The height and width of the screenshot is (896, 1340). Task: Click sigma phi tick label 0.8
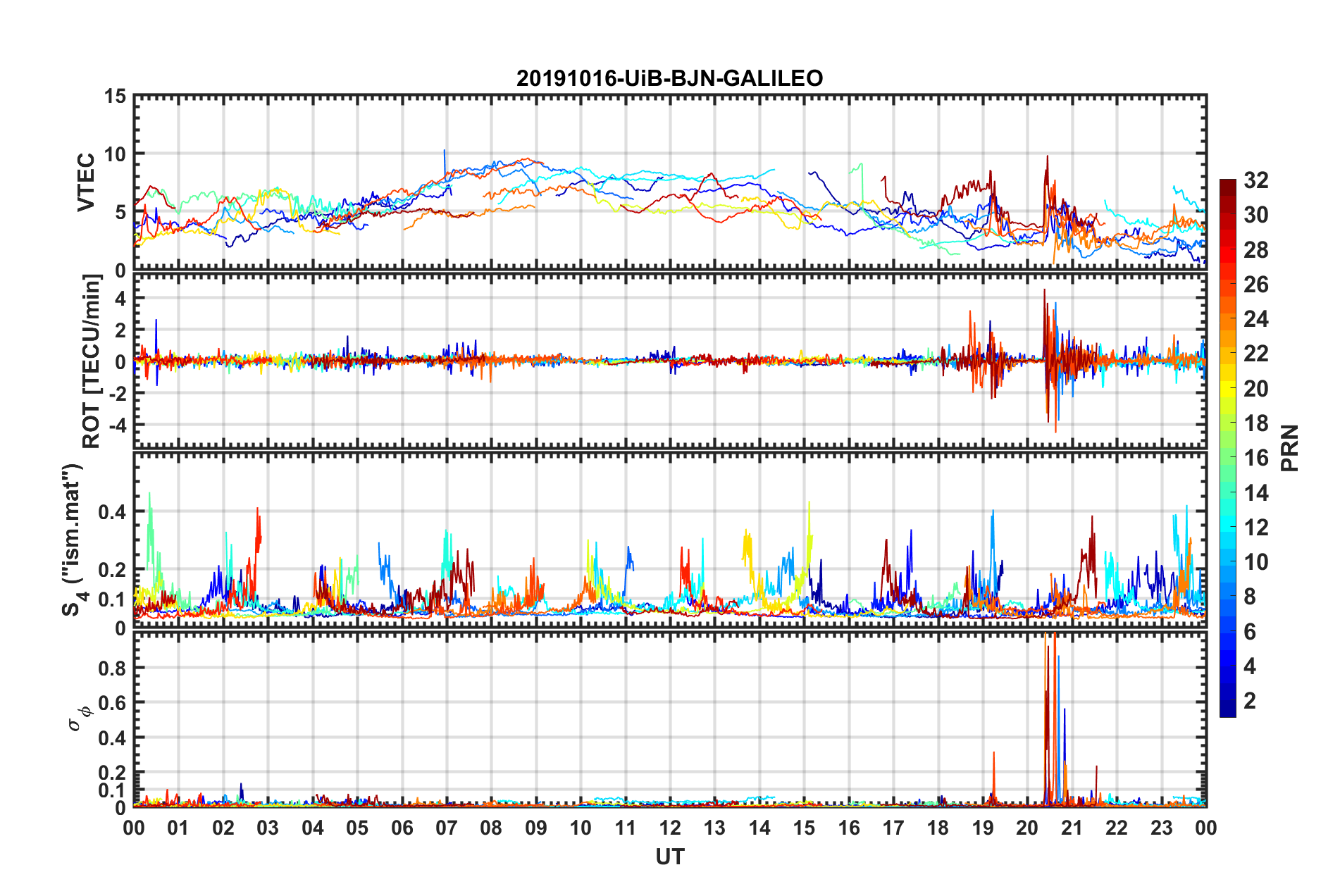tap(113, 668)
